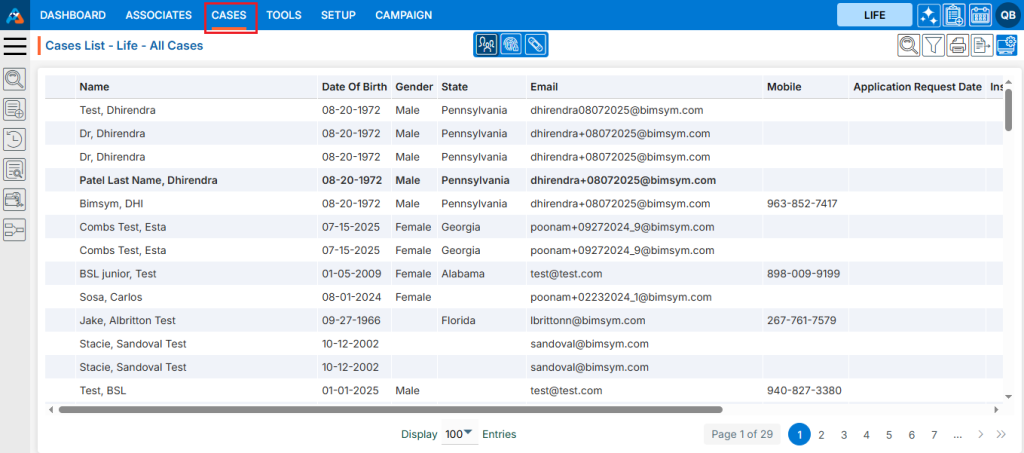Image resolution: width=1024 pixels, height=453 pixels.
Task: Open the recent history clock icon
Action: click(x=15, y=139)
